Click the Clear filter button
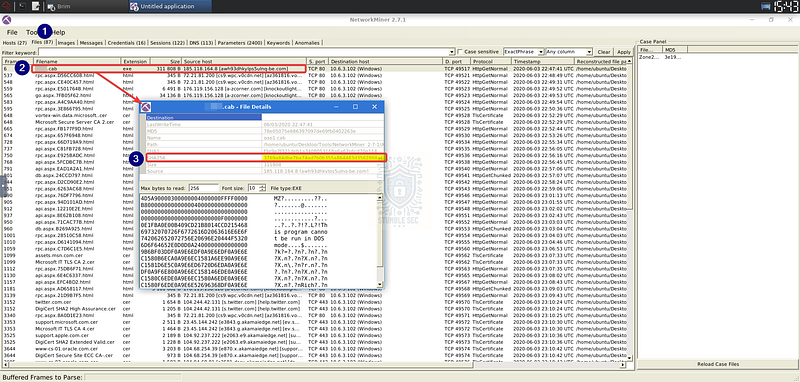Image resolution: width=800 pixels, height=382 pixels. (x=604, y=52)
